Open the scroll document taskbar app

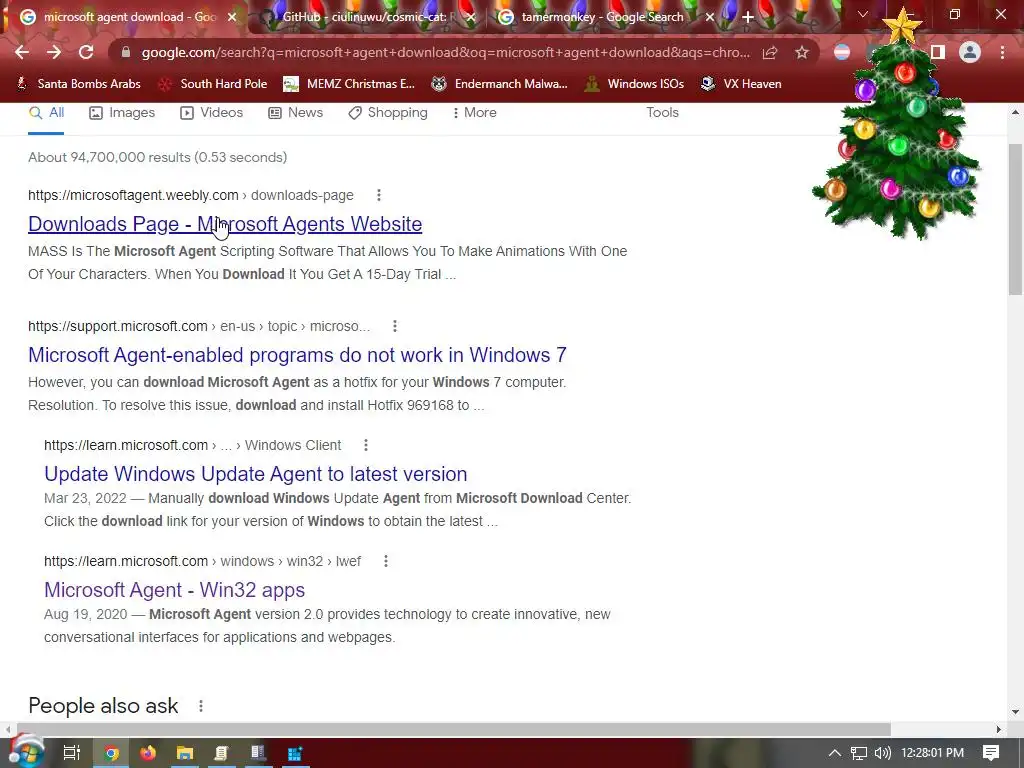(221, 753)
